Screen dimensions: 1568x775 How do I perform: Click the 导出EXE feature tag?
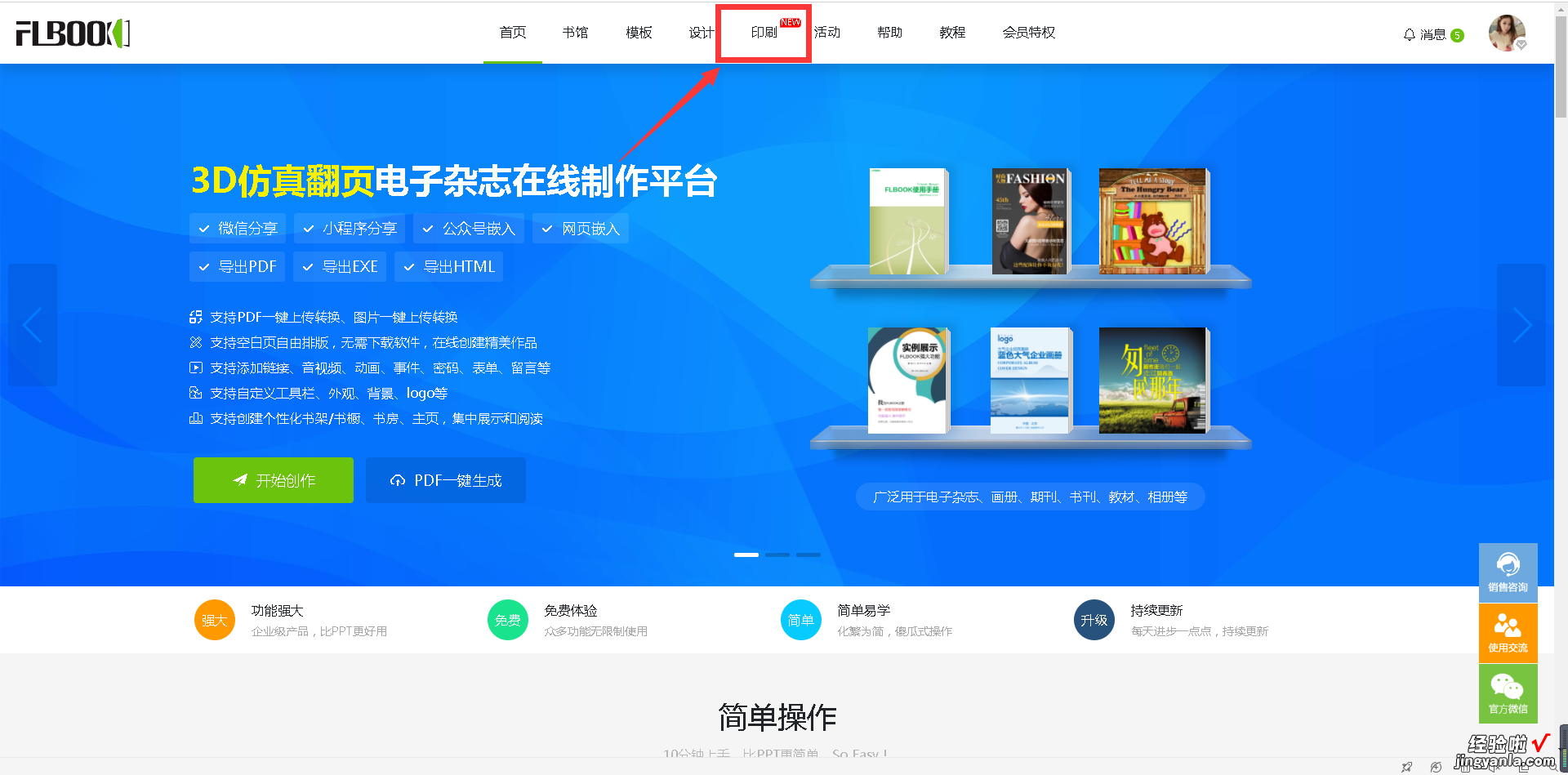click(x=340, y=267)
